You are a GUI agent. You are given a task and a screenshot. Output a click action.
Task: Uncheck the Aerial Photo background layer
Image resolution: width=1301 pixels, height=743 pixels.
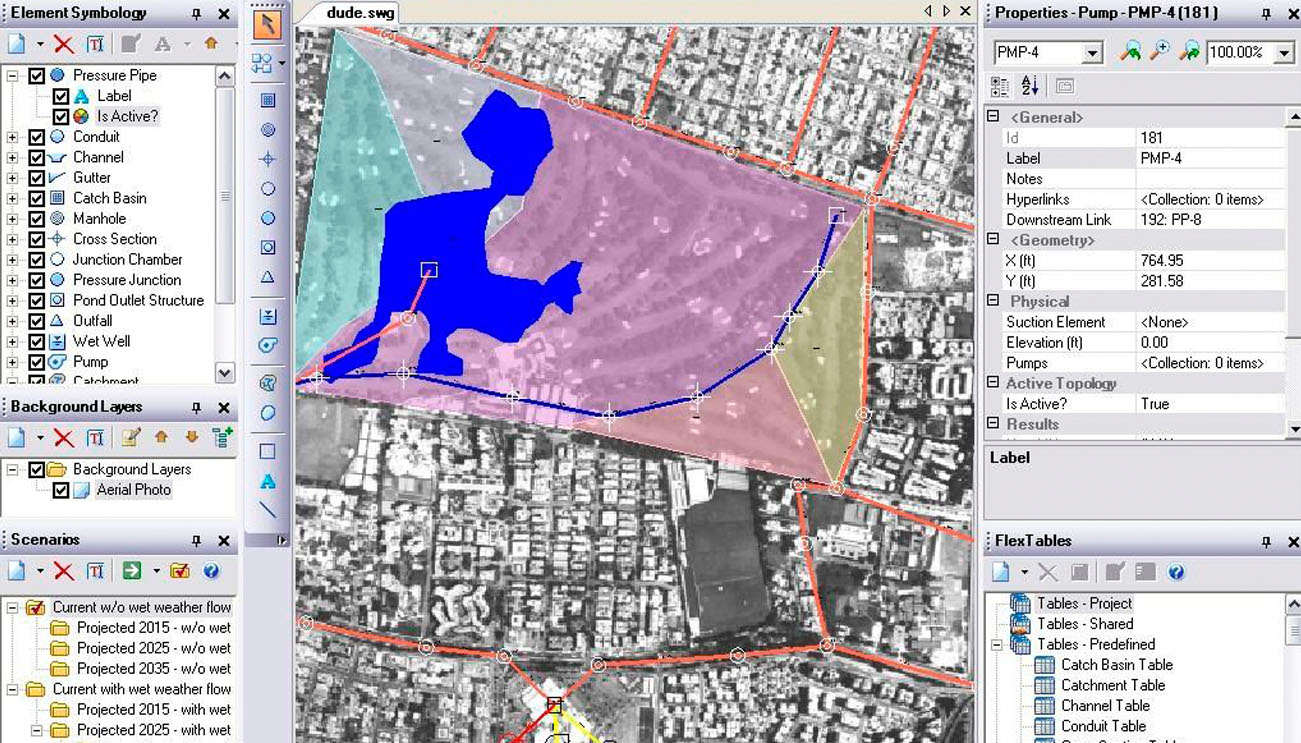[x=61, y=490]
